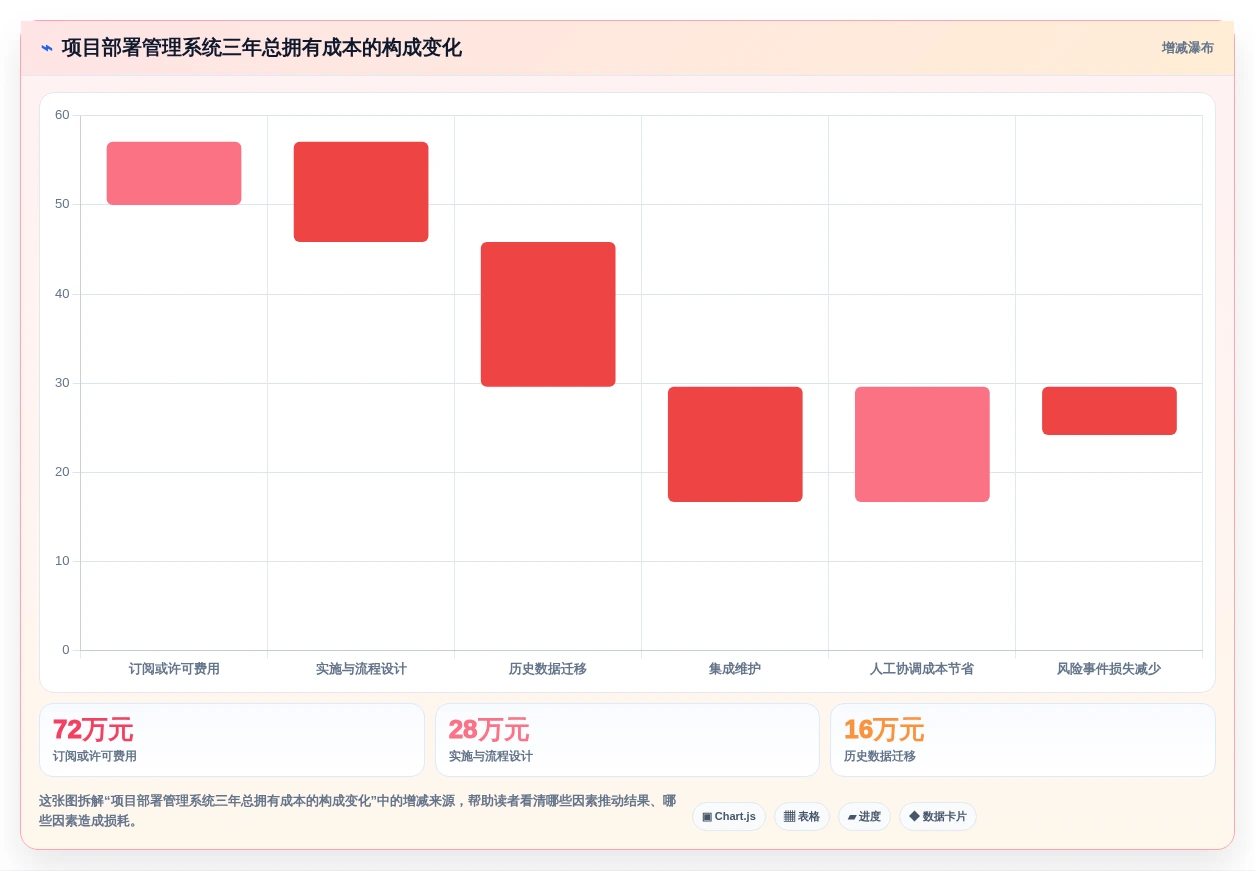Click the chart title 项目部署管理系统三年总拥有成本的构成变化
This screenshot has width=1255, height=871.
pyautogui.click(x=262, y=48)
